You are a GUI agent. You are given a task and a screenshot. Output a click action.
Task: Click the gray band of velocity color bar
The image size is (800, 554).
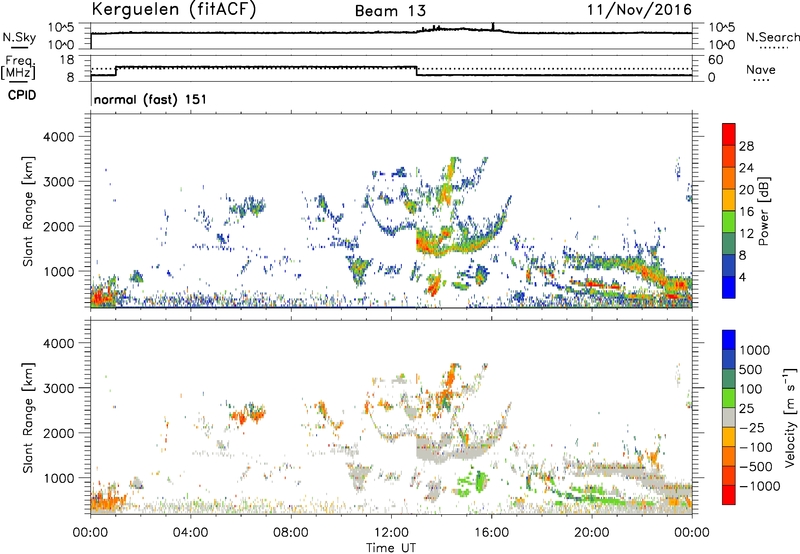point(729,417)
